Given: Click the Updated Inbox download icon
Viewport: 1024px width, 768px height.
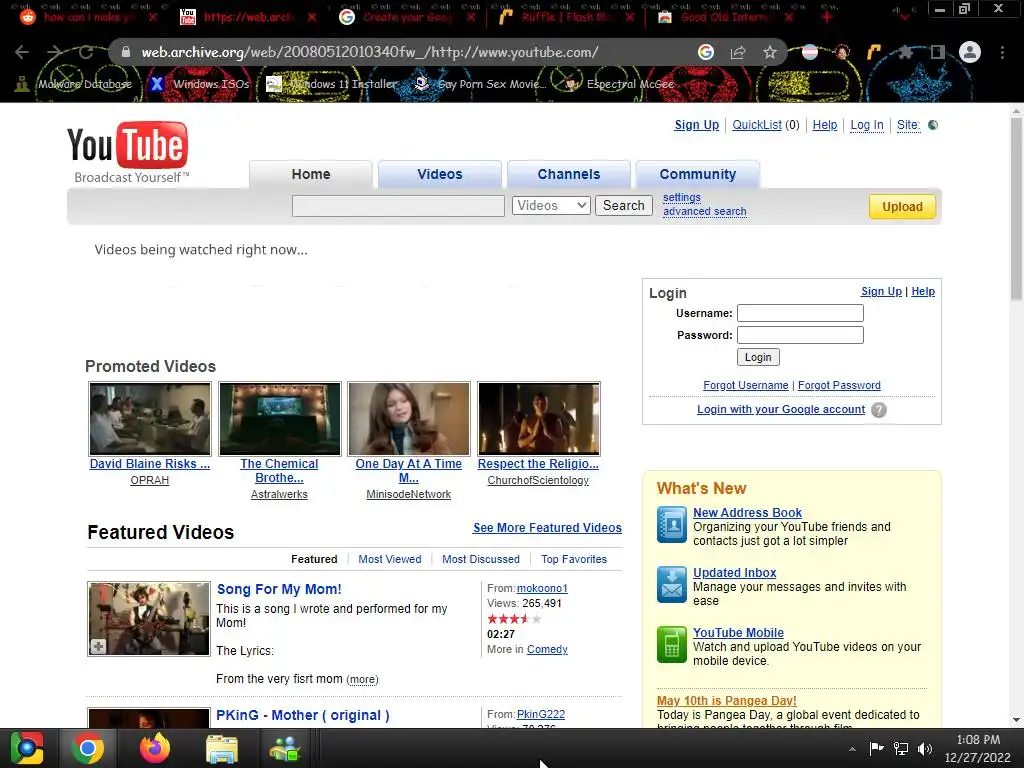Looking at the screenshot, I should [671, 584].
